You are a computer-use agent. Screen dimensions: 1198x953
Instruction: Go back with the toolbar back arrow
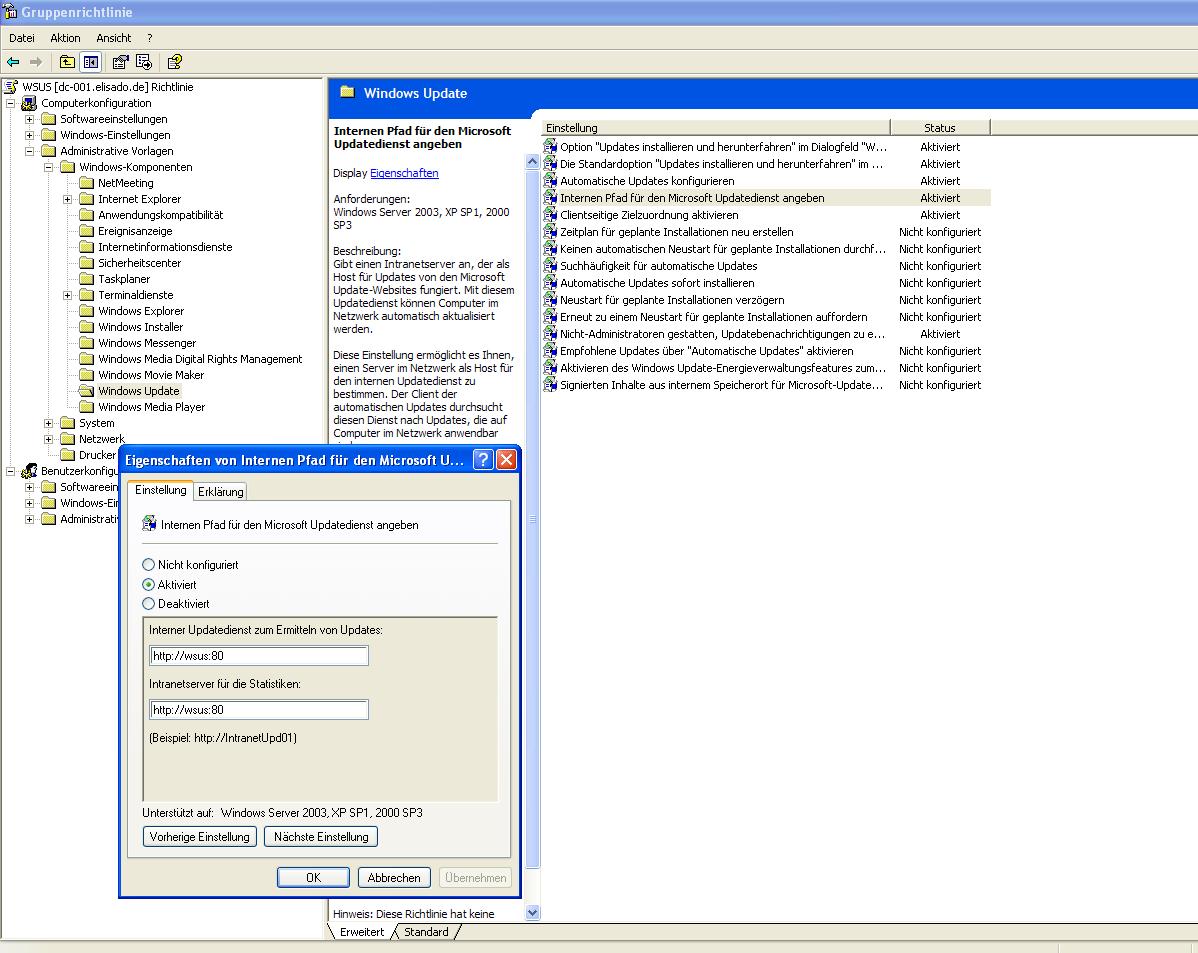click(13, 62)
